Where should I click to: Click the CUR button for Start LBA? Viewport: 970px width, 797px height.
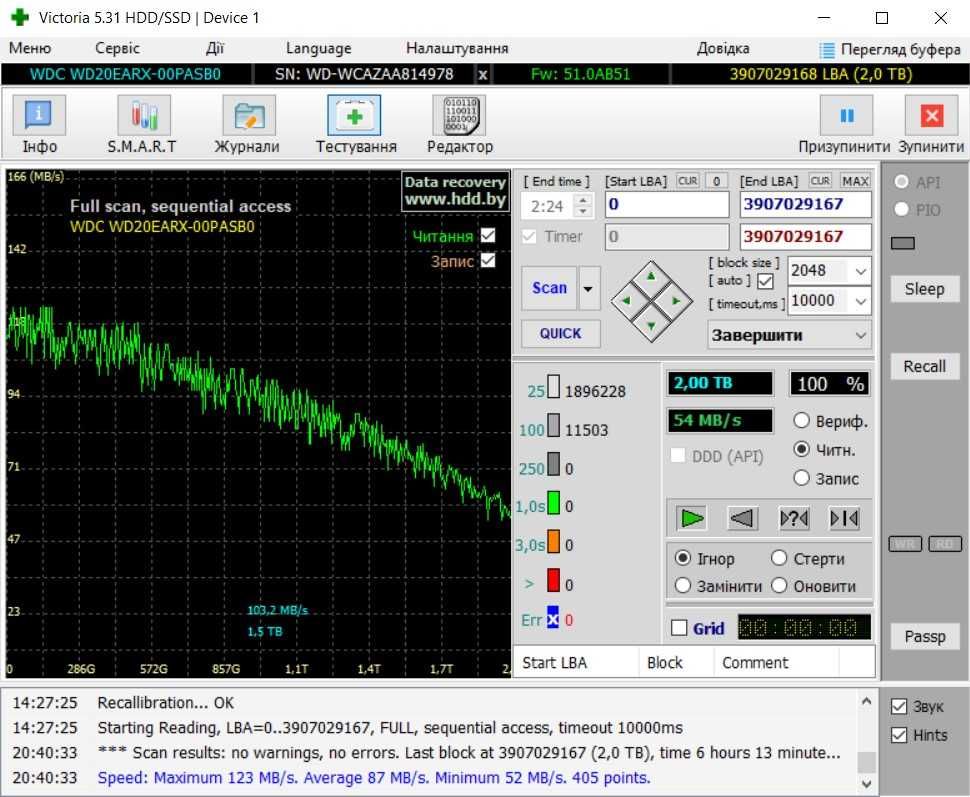pos(688,181)
